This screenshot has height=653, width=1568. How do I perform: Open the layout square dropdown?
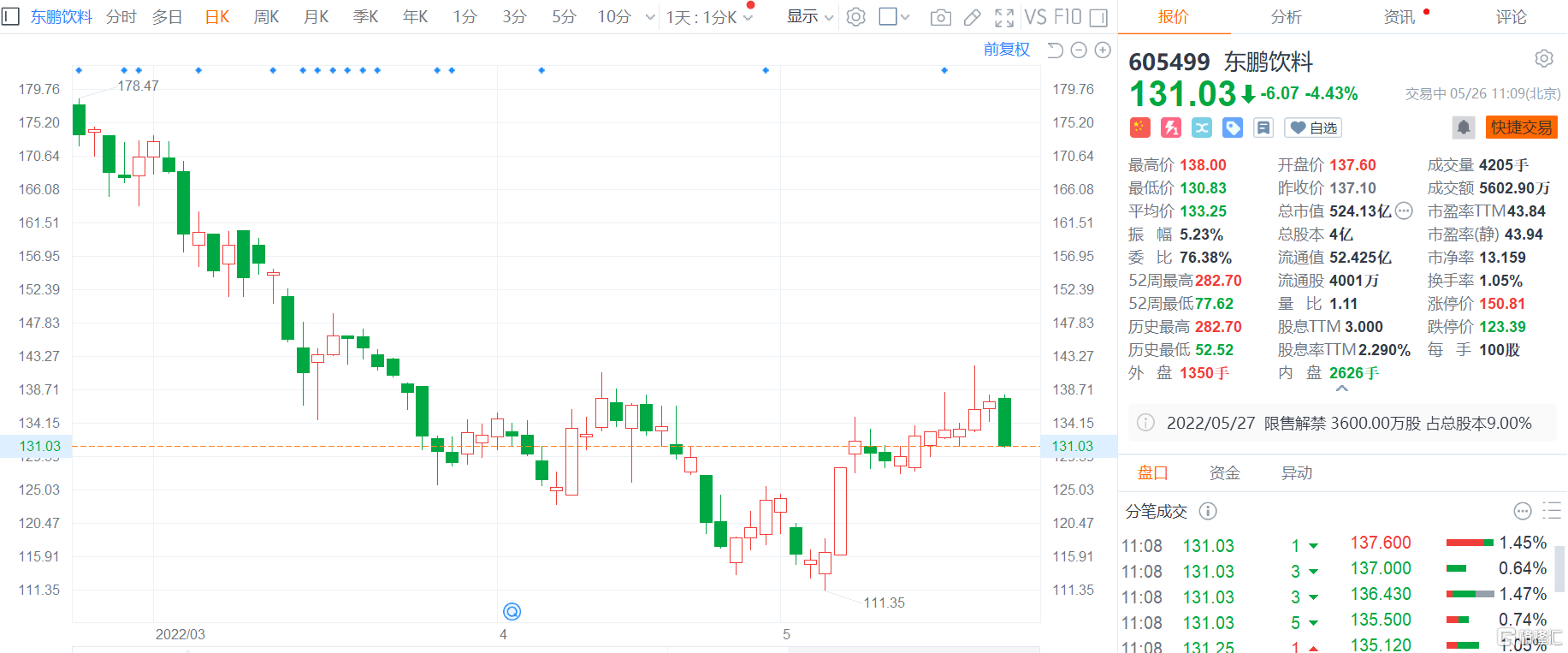pyautogui.click(x=895, y=17)
